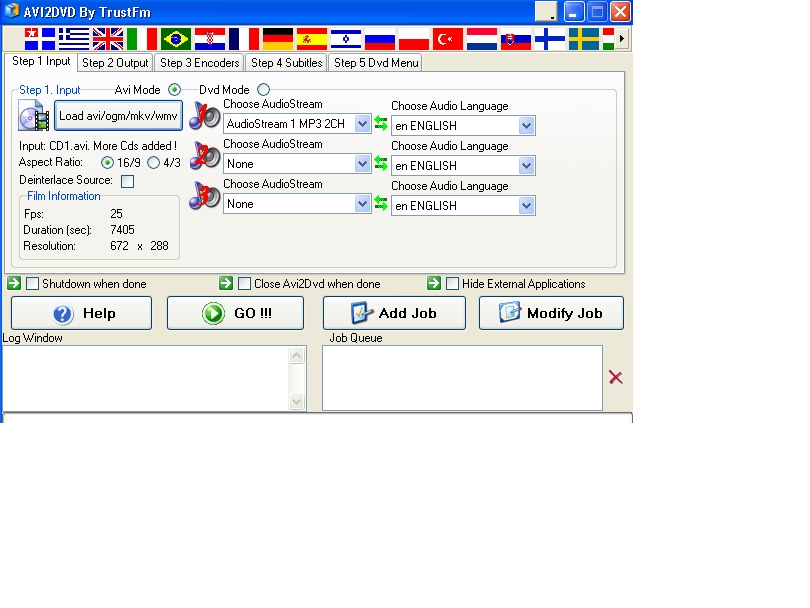Click green swap arrows of second audio row

(x=381, y=163)
